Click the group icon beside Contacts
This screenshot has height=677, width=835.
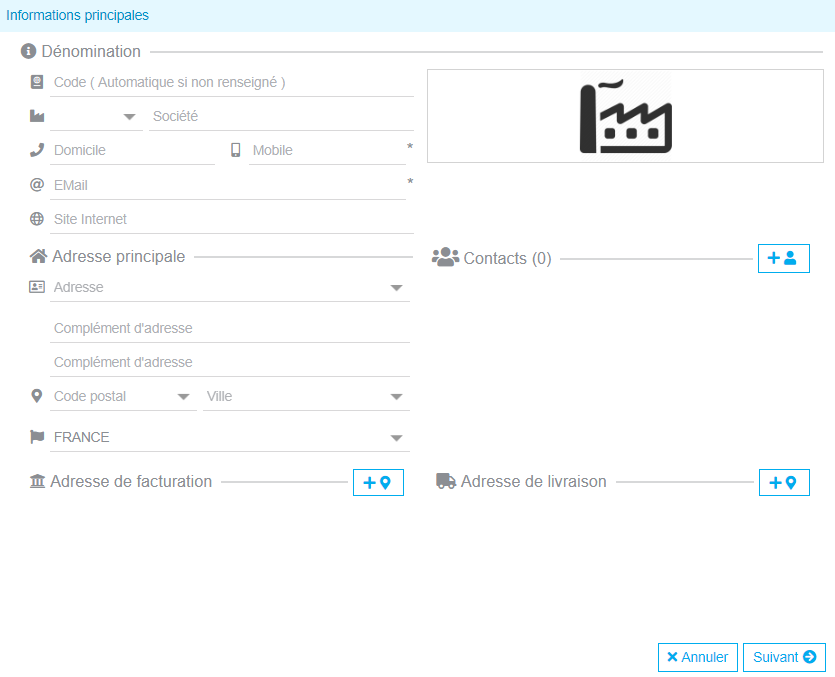[x=445, y=257]
